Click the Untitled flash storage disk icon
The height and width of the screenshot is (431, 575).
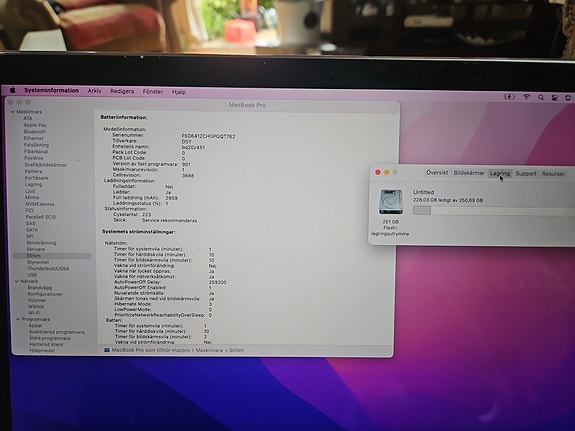391,202
